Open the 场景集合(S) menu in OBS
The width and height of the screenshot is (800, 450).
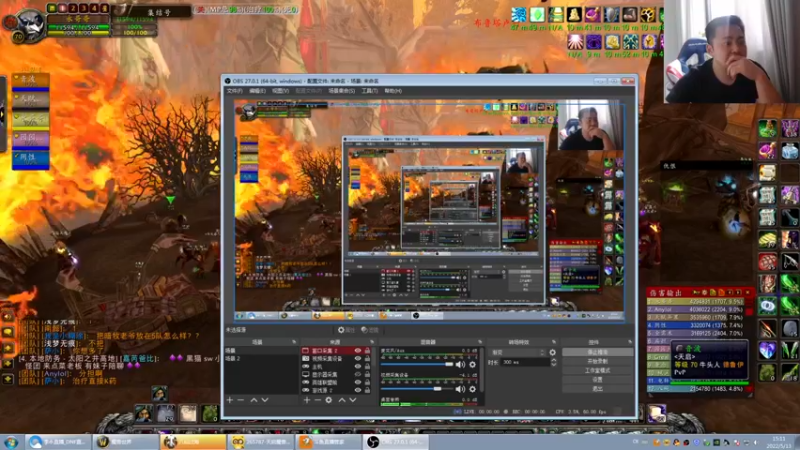point(341,91)
